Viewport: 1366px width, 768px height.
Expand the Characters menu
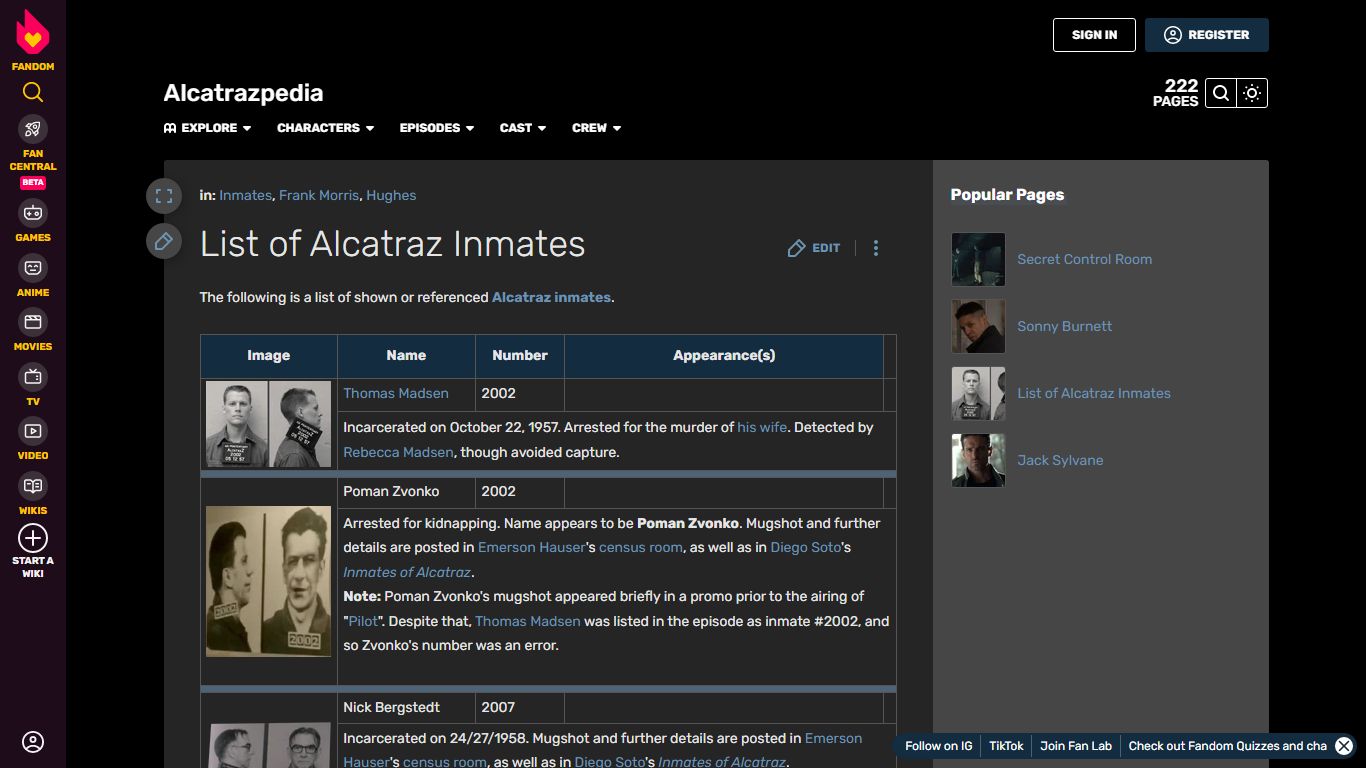(326, 128)
